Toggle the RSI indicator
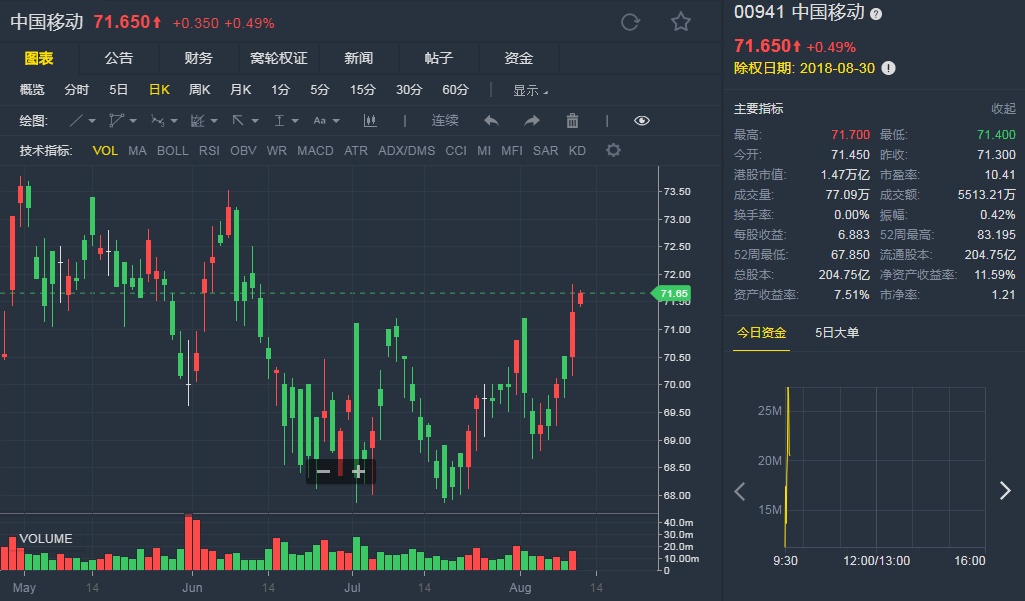1025x601 pixels. [x=209, y=150]
